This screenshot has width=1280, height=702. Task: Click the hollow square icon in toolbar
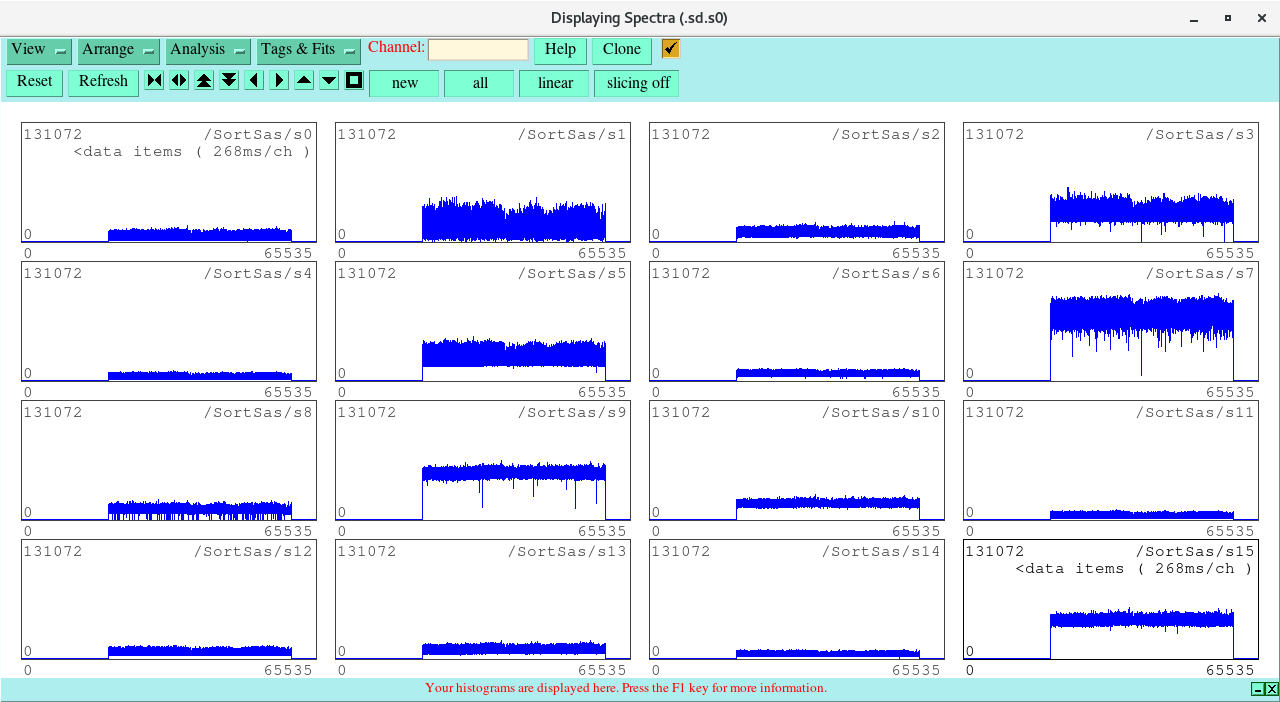(x=354, y=81)
